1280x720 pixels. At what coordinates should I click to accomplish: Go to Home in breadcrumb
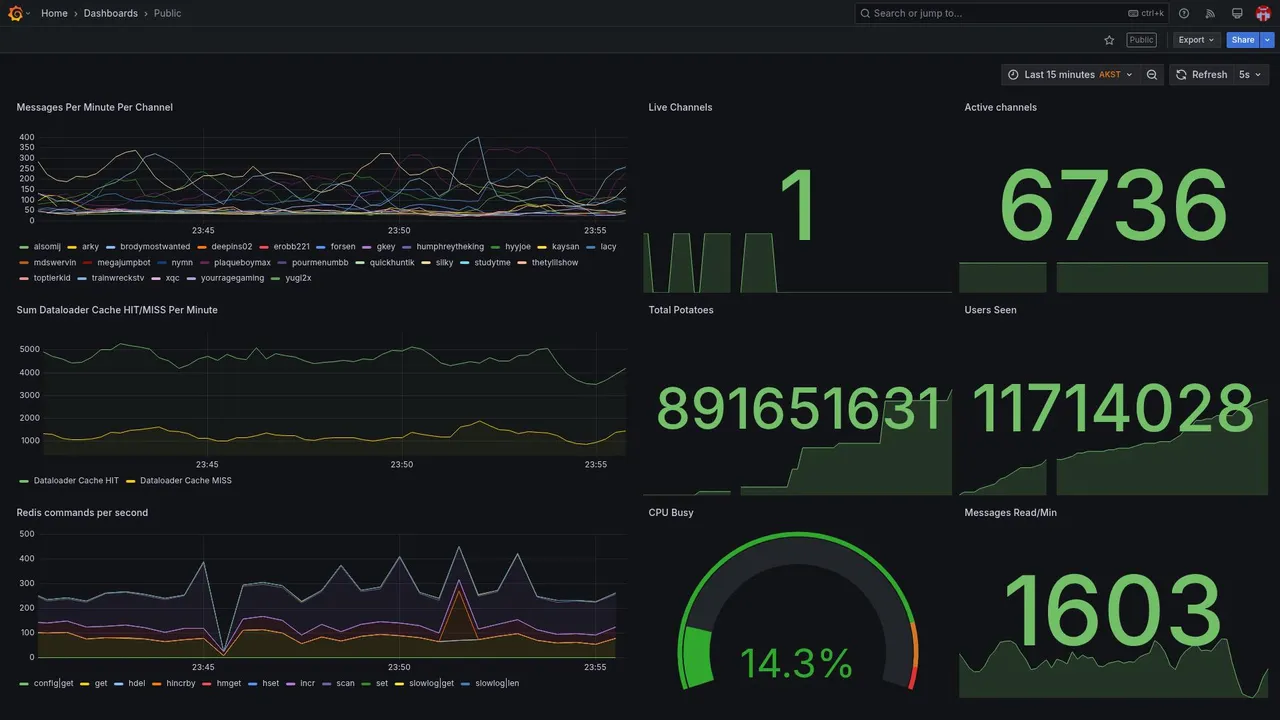(x=54, y=13)
